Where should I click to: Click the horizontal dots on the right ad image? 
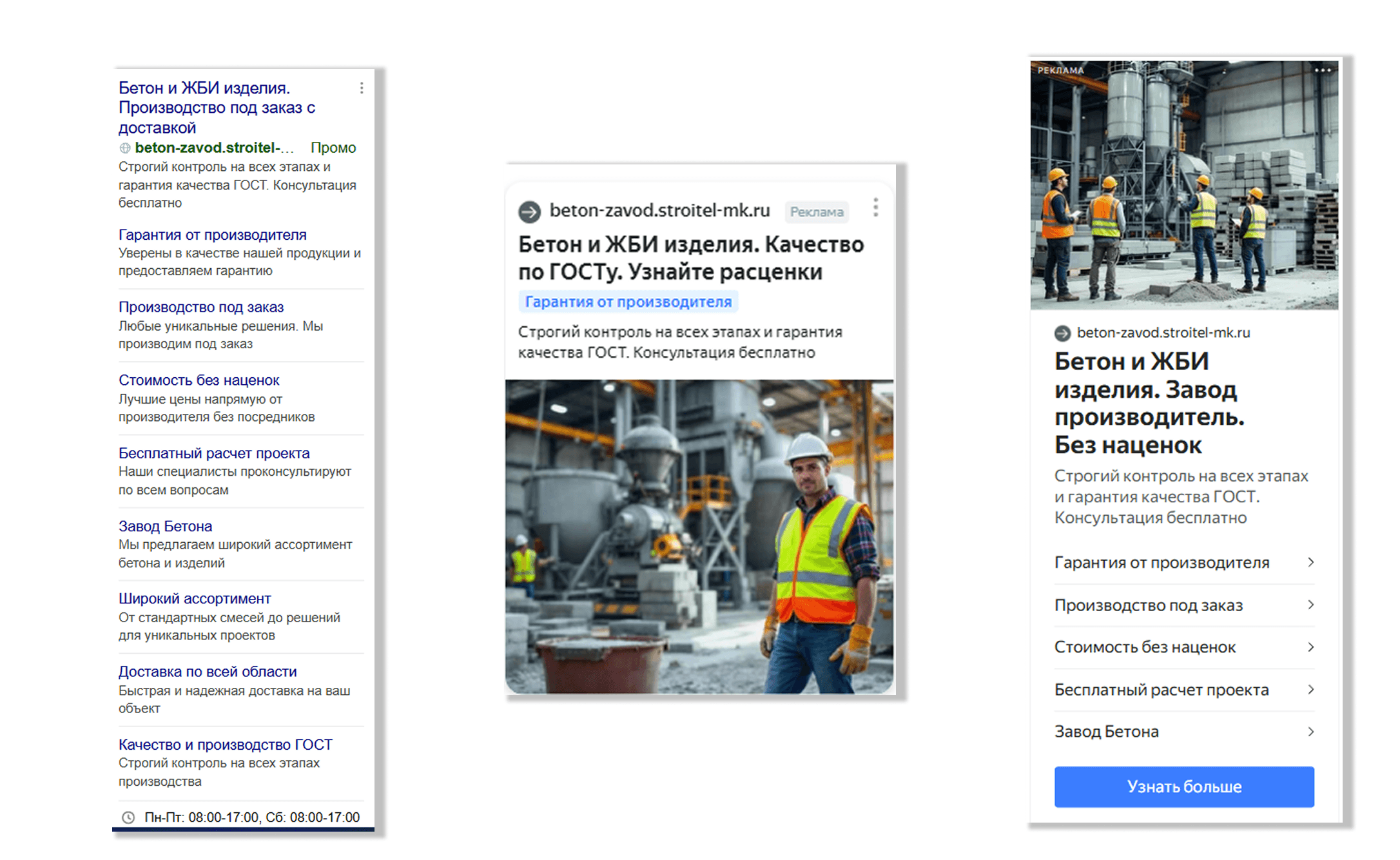click(1322, 70)
